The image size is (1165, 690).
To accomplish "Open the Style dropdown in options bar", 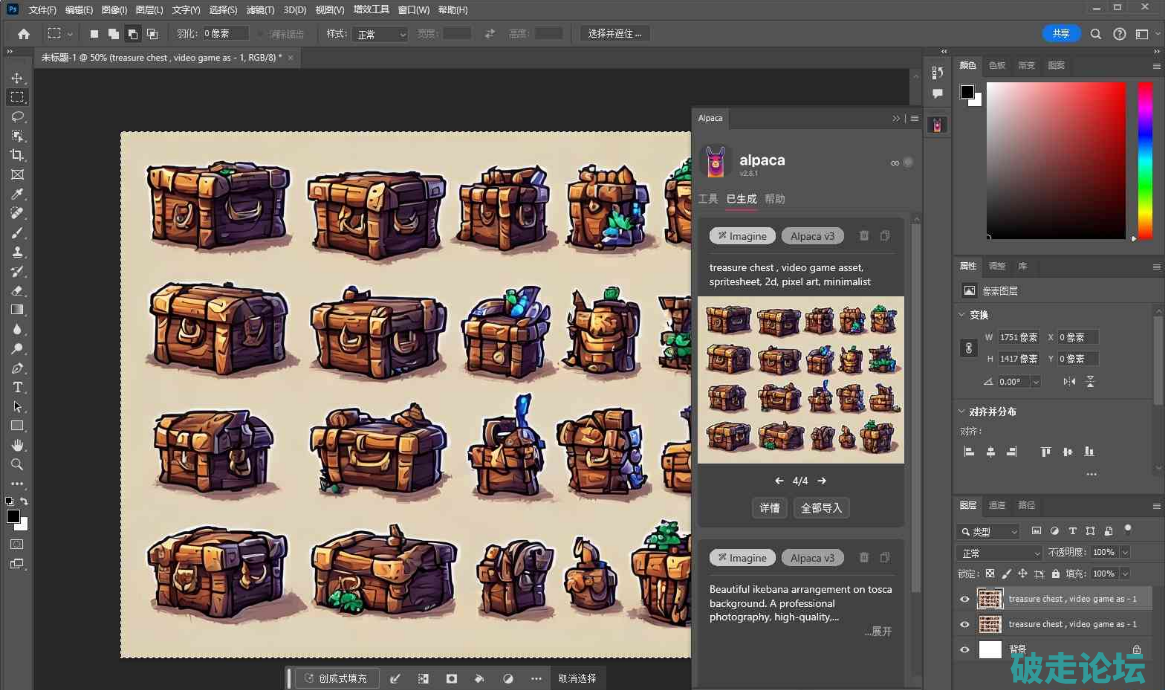I will (381, 34).
